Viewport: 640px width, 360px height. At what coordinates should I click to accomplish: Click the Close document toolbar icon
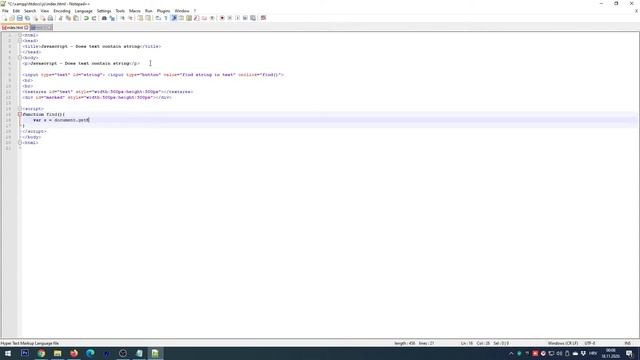tap(36, 18)
